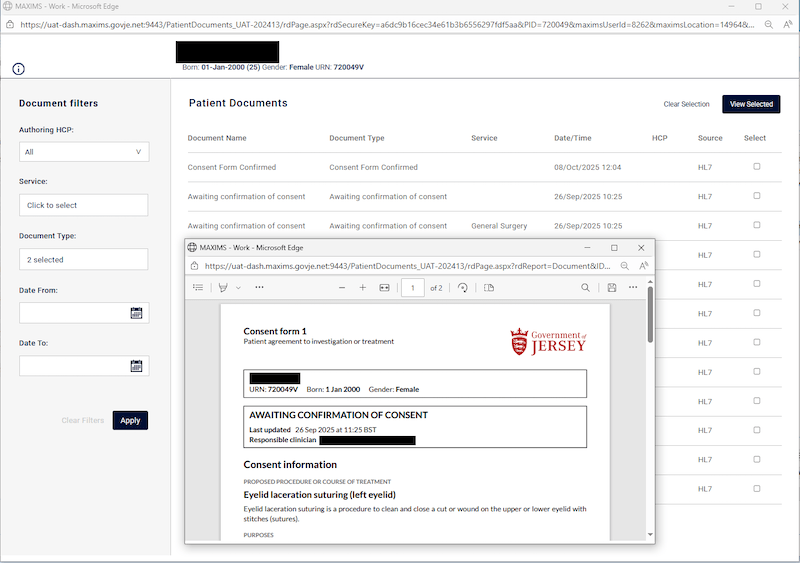
Task: Click the Clear Filters link
Action: pyautogui.click(x=83, y=420)
